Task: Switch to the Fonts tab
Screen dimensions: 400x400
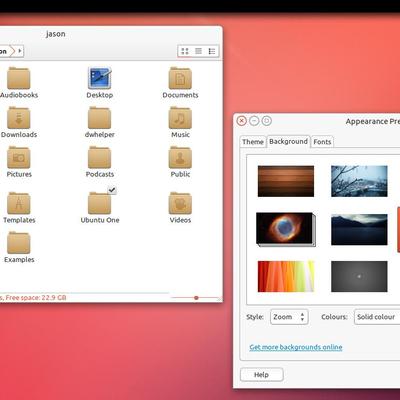Action: pyautogui.click(x=322, y=142)
